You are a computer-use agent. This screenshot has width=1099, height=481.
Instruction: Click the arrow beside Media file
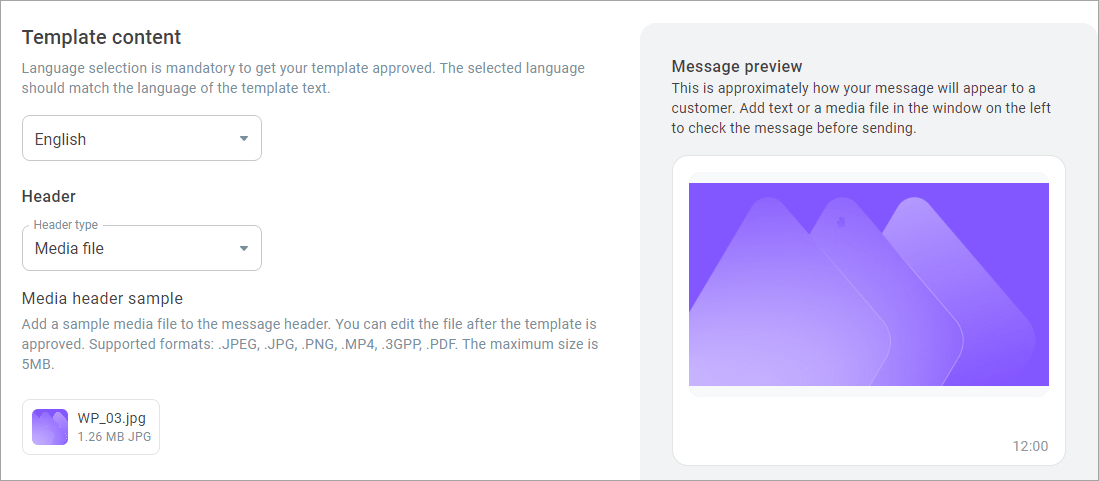coord(244,248)
